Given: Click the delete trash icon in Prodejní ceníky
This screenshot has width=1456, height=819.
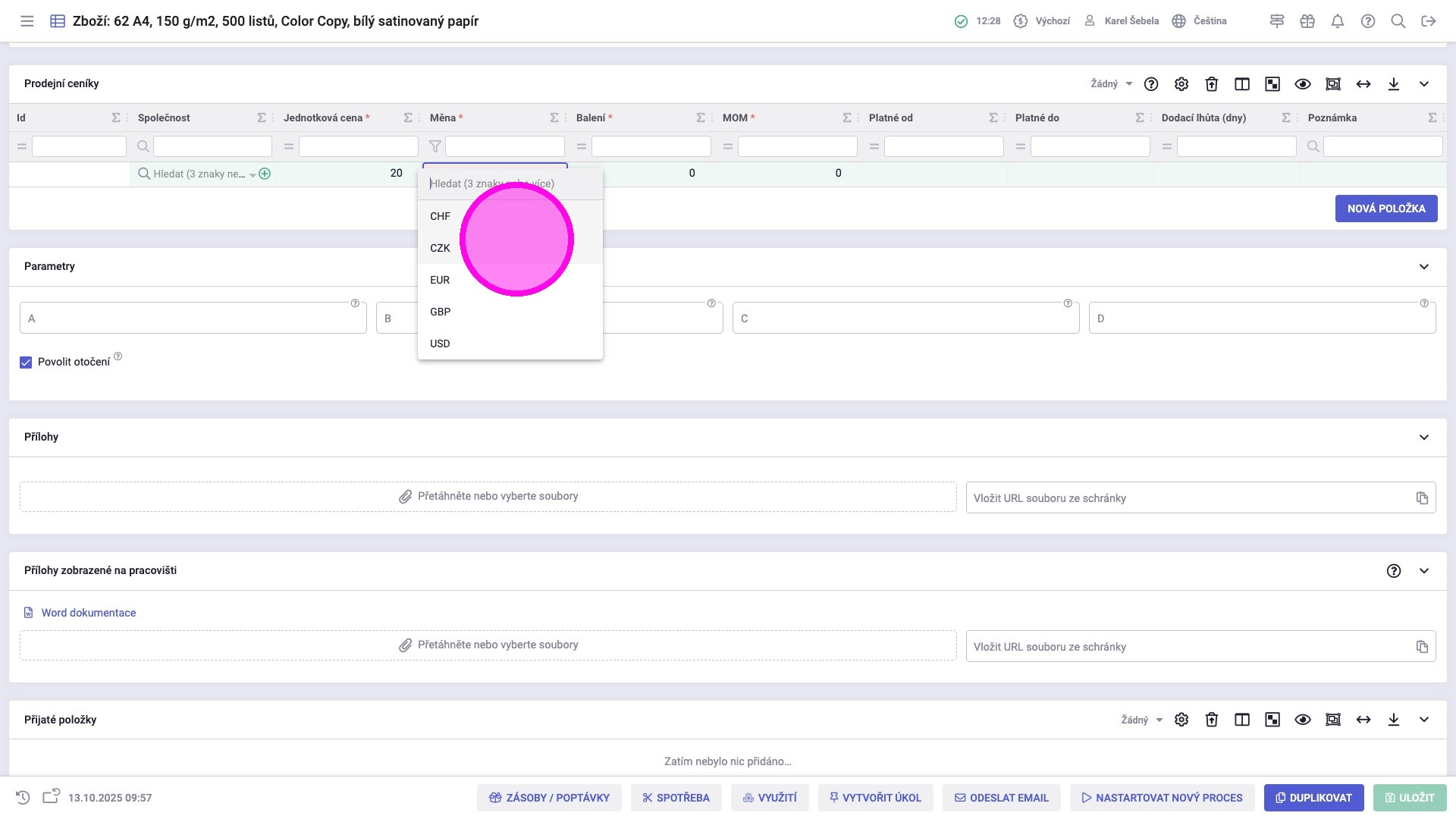Looking at the screenshot, I should 1212,84.
